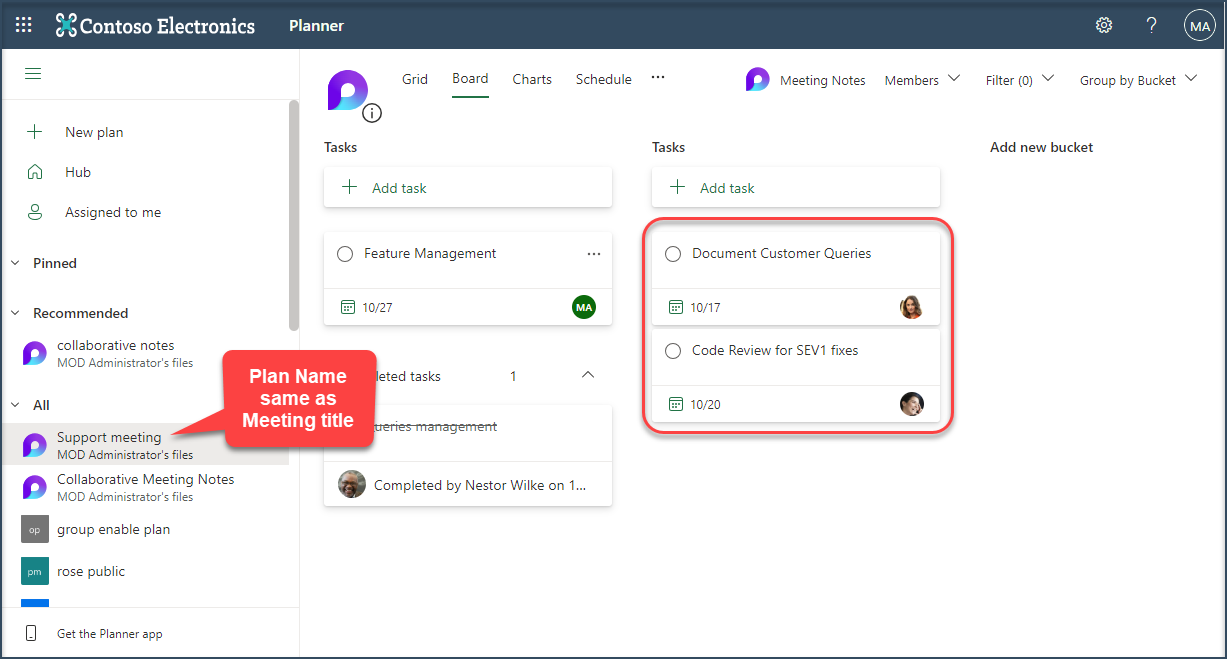Screen dimensions: 1227x659
Task: Switch to the Charts tab
Action: coord(532,79)
